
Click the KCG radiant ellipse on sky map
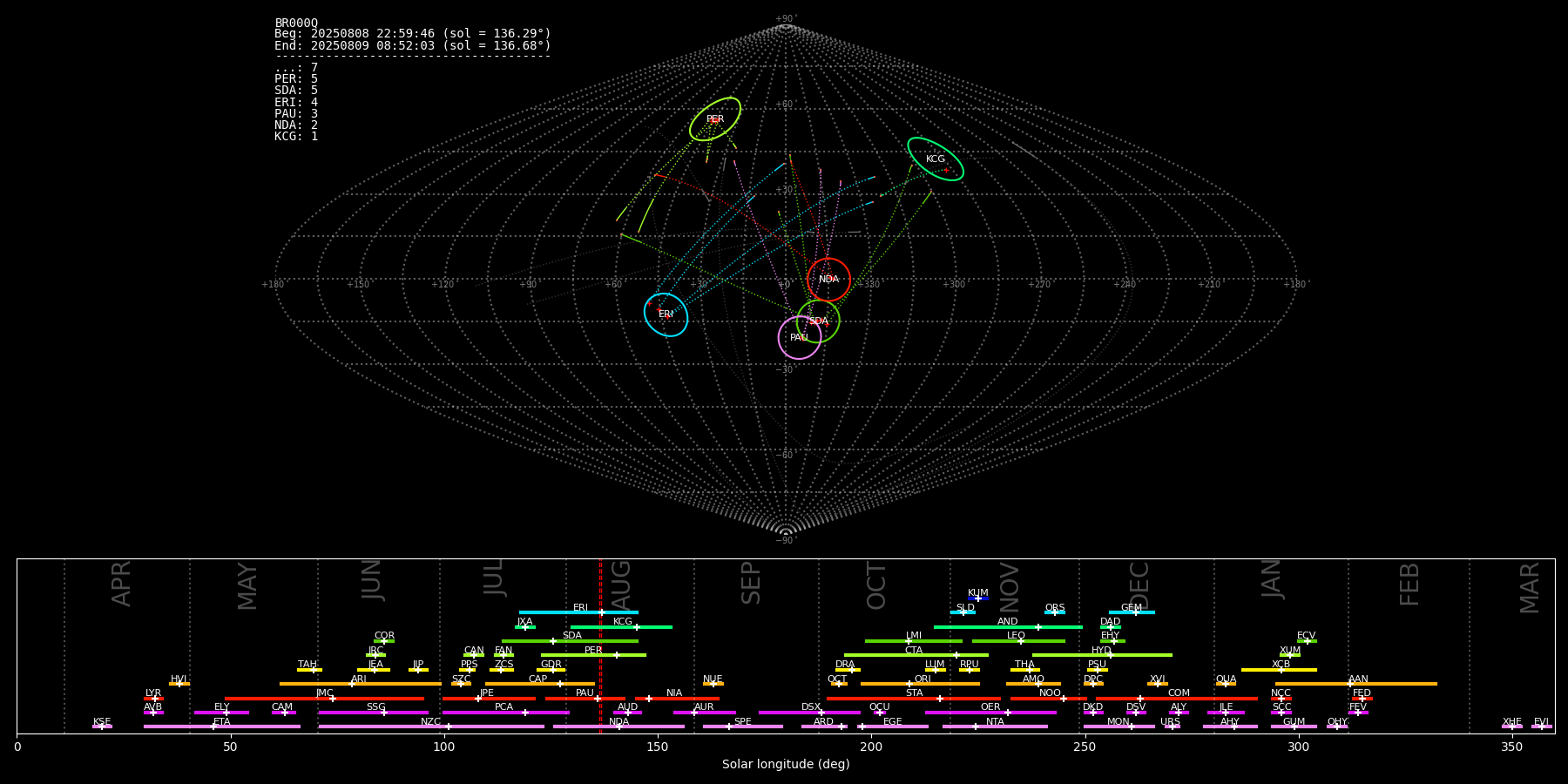coord(936,159)
